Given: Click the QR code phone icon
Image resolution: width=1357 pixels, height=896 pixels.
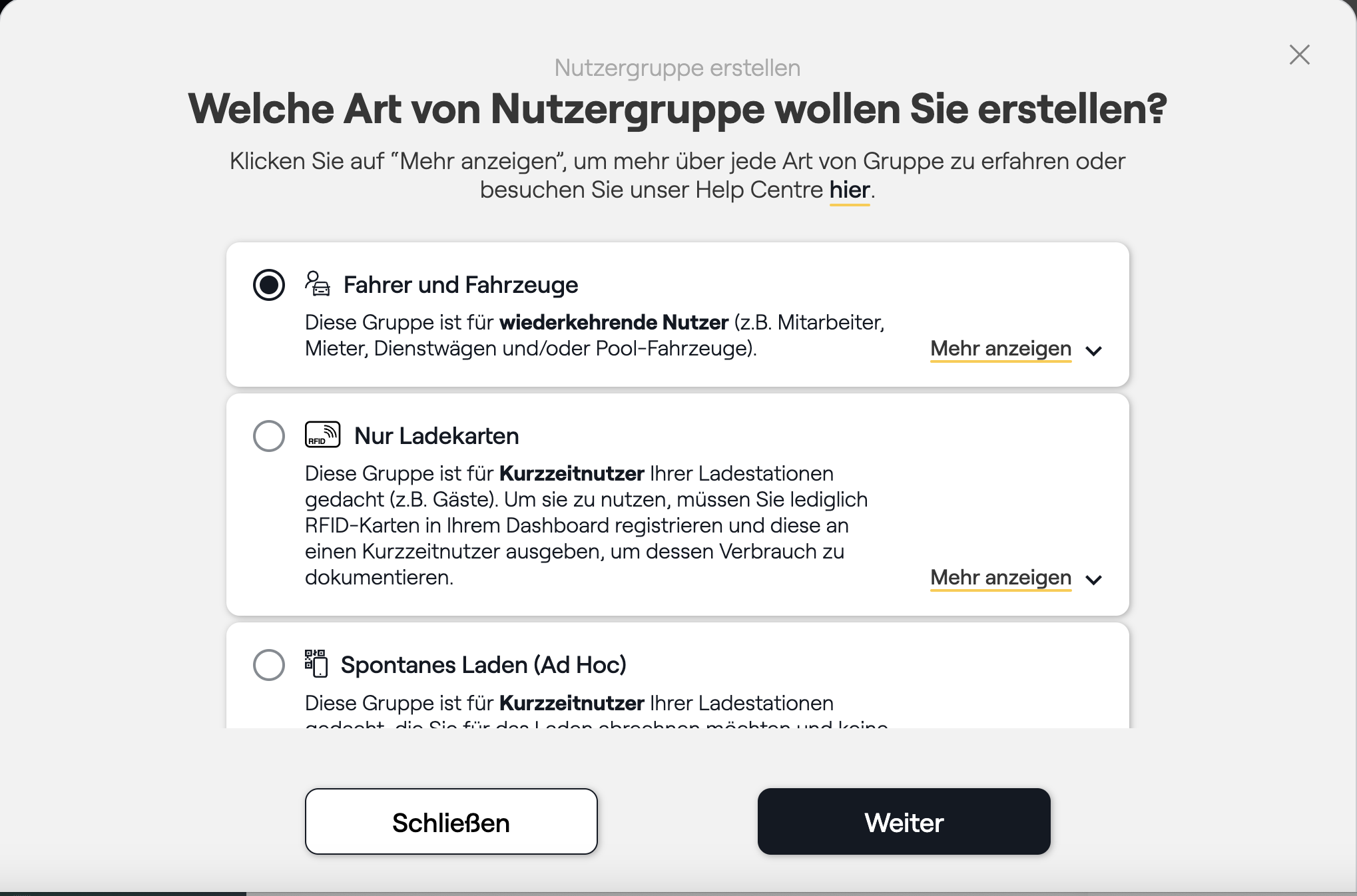Looking at the screenshot, I should (316, 664).
